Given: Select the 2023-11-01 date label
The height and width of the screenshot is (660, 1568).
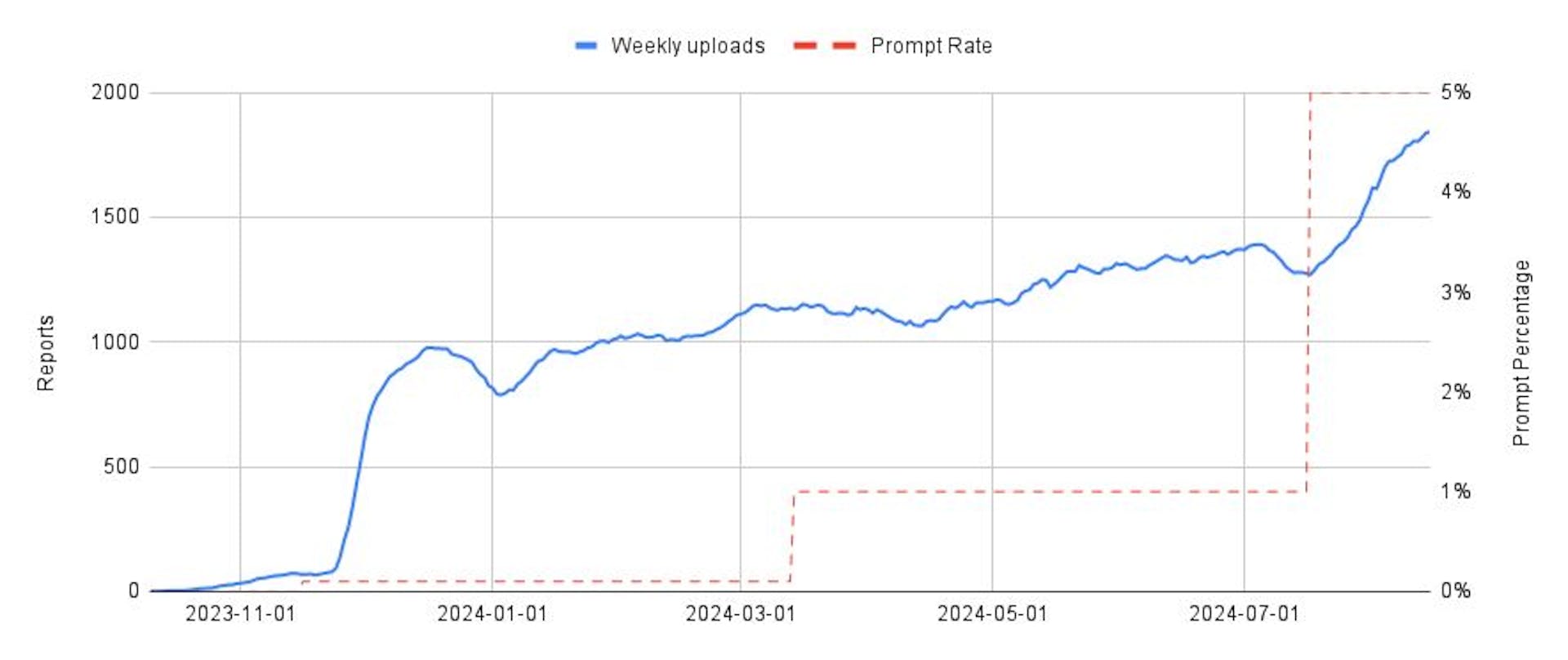Looking at the screenshot, I should coord(240,614).
